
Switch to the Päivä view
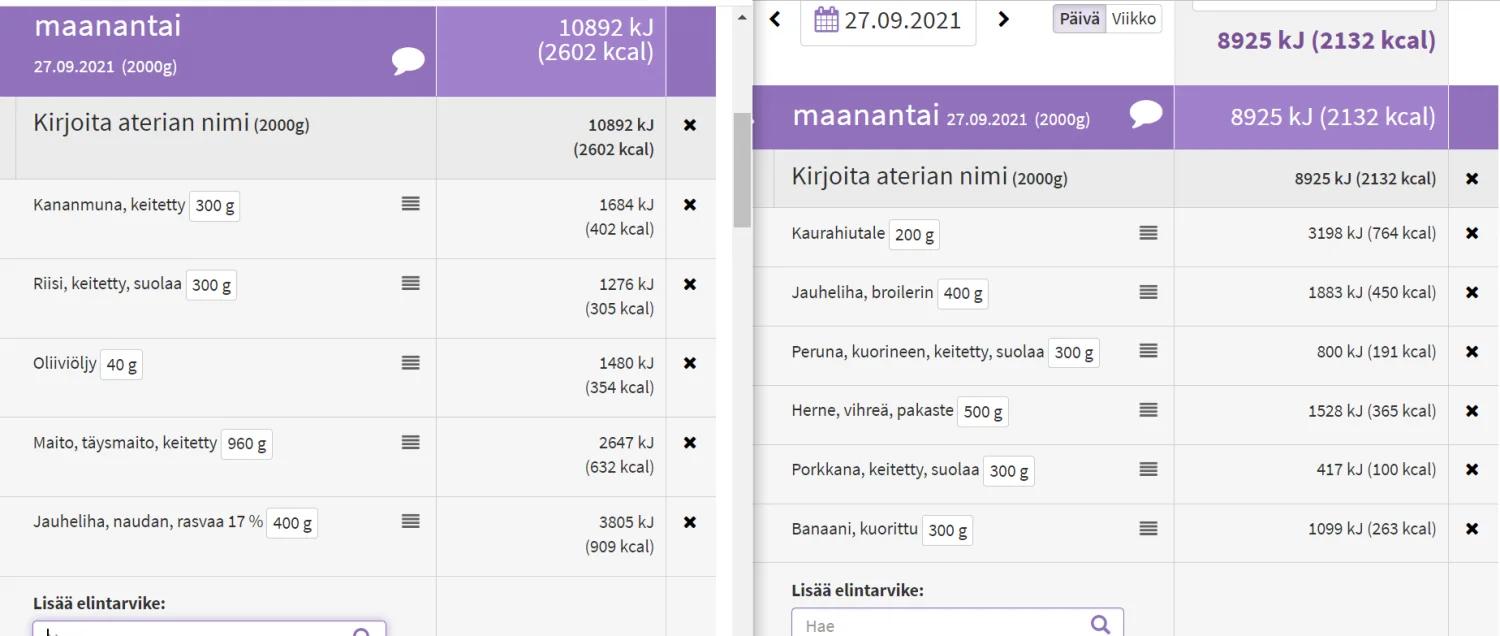point(1079,17)
